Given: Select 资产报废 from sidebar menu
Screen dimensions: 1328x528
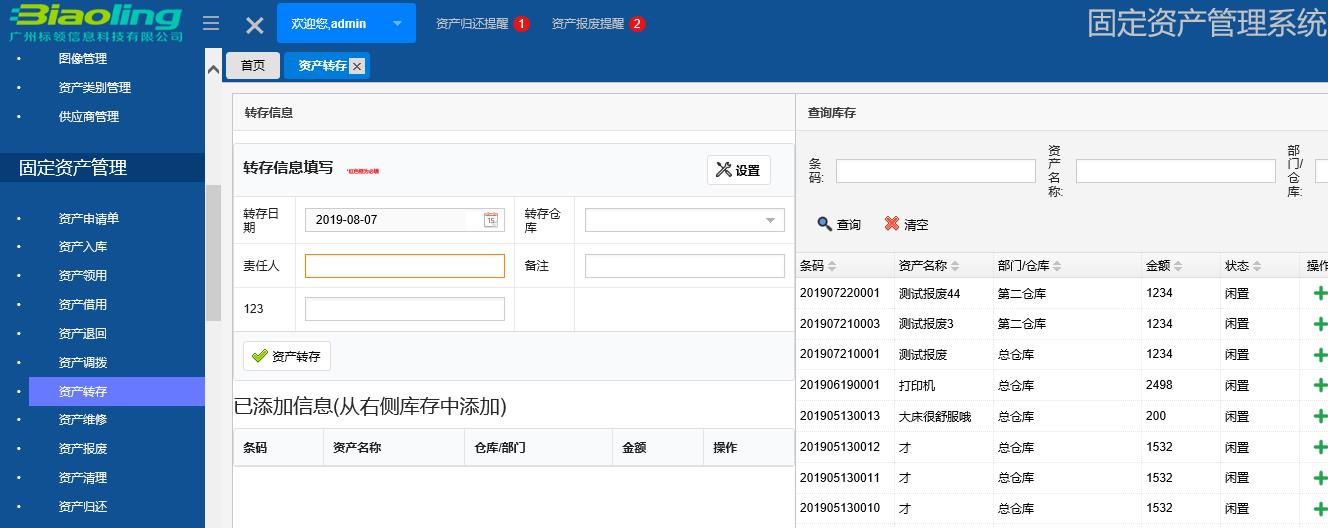Looking at the screenshot, I should click(82, 449).
